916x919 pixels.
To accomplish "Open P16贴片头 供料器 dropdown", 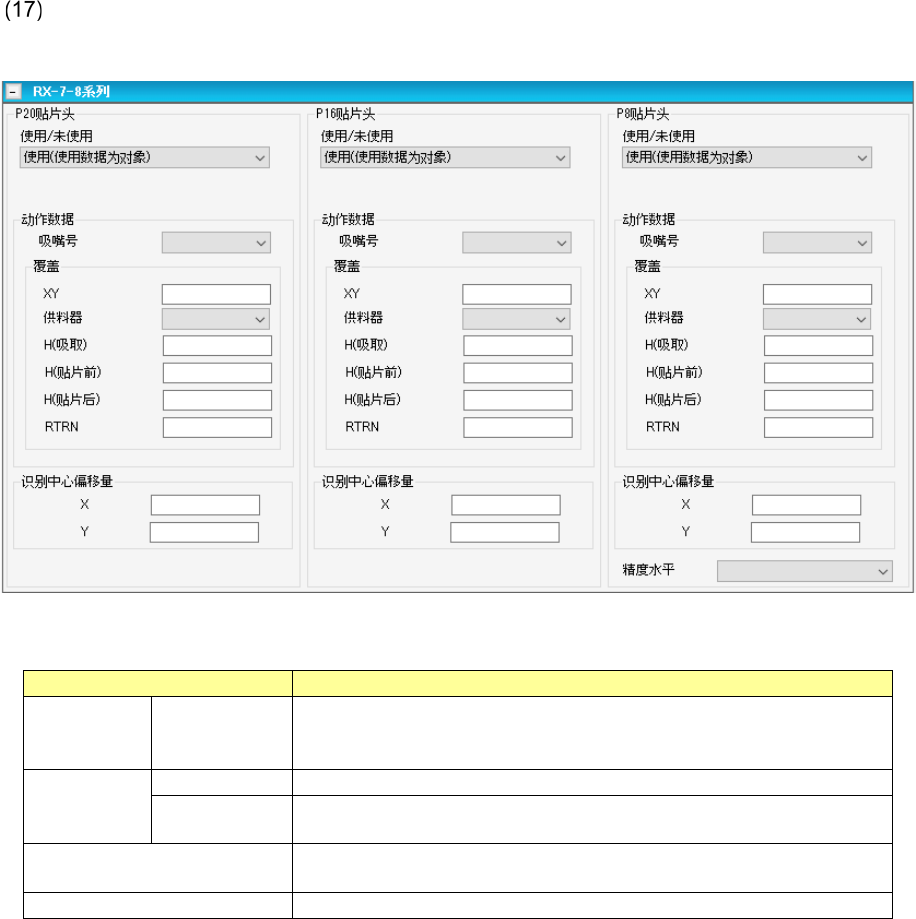I will coord(516,319).
